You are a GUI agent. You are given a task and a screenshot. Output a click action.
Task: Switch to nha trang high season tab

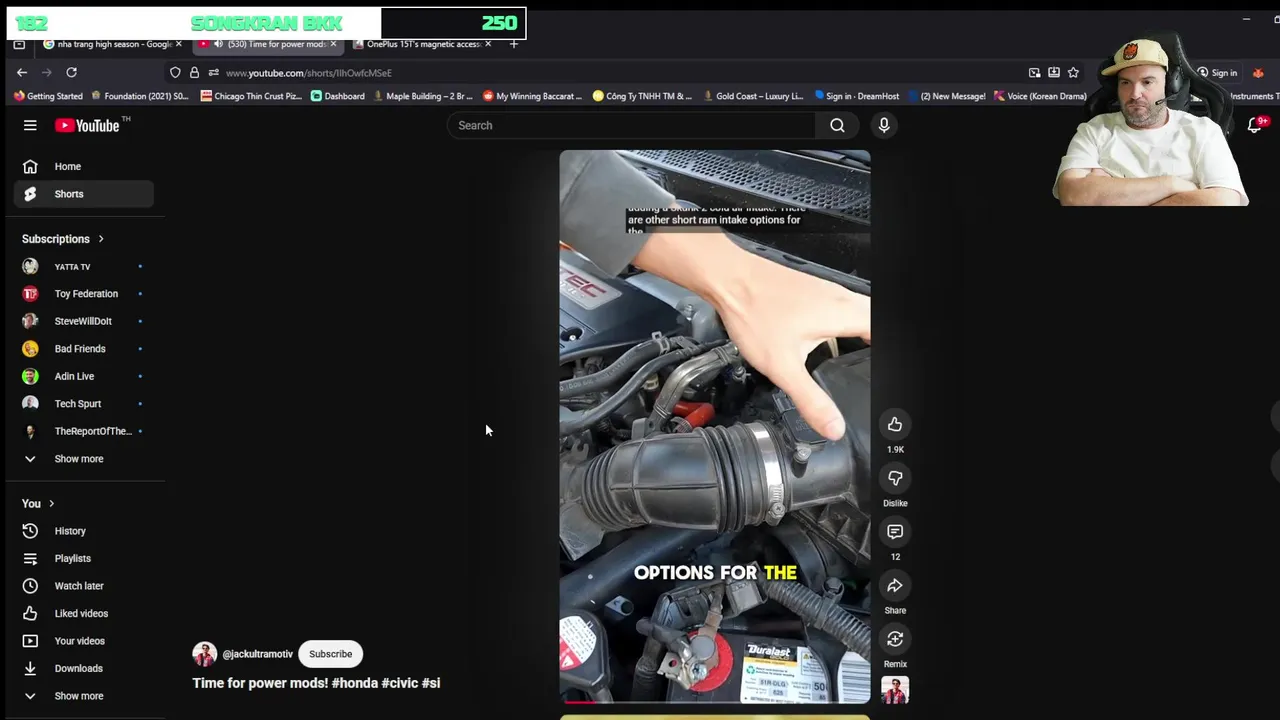(x=112, y=44)
